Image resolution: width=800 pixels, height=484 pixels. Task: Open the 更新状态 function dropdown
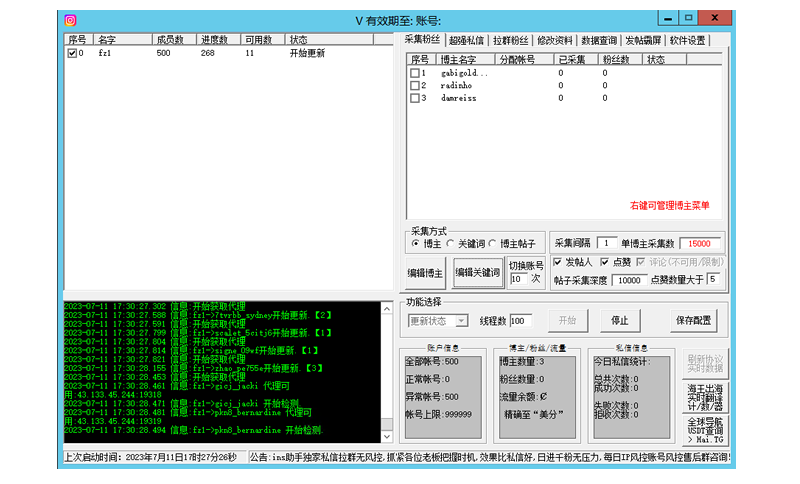pos(461,321)
